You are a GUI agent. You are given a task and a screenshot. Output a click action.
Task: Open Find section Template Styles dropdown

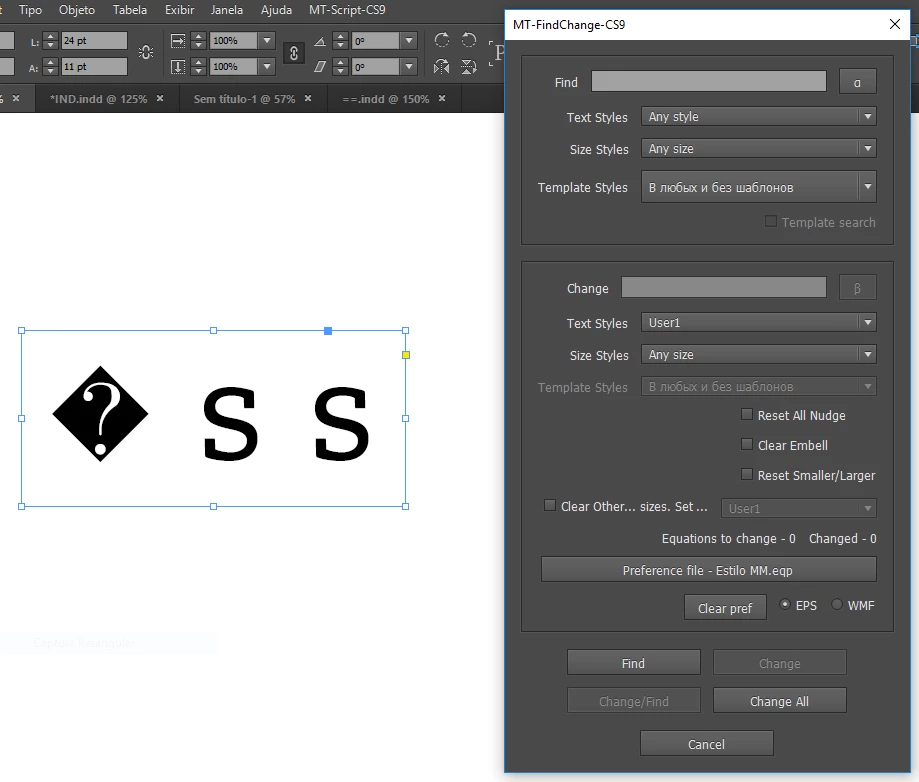click(758, 186)
